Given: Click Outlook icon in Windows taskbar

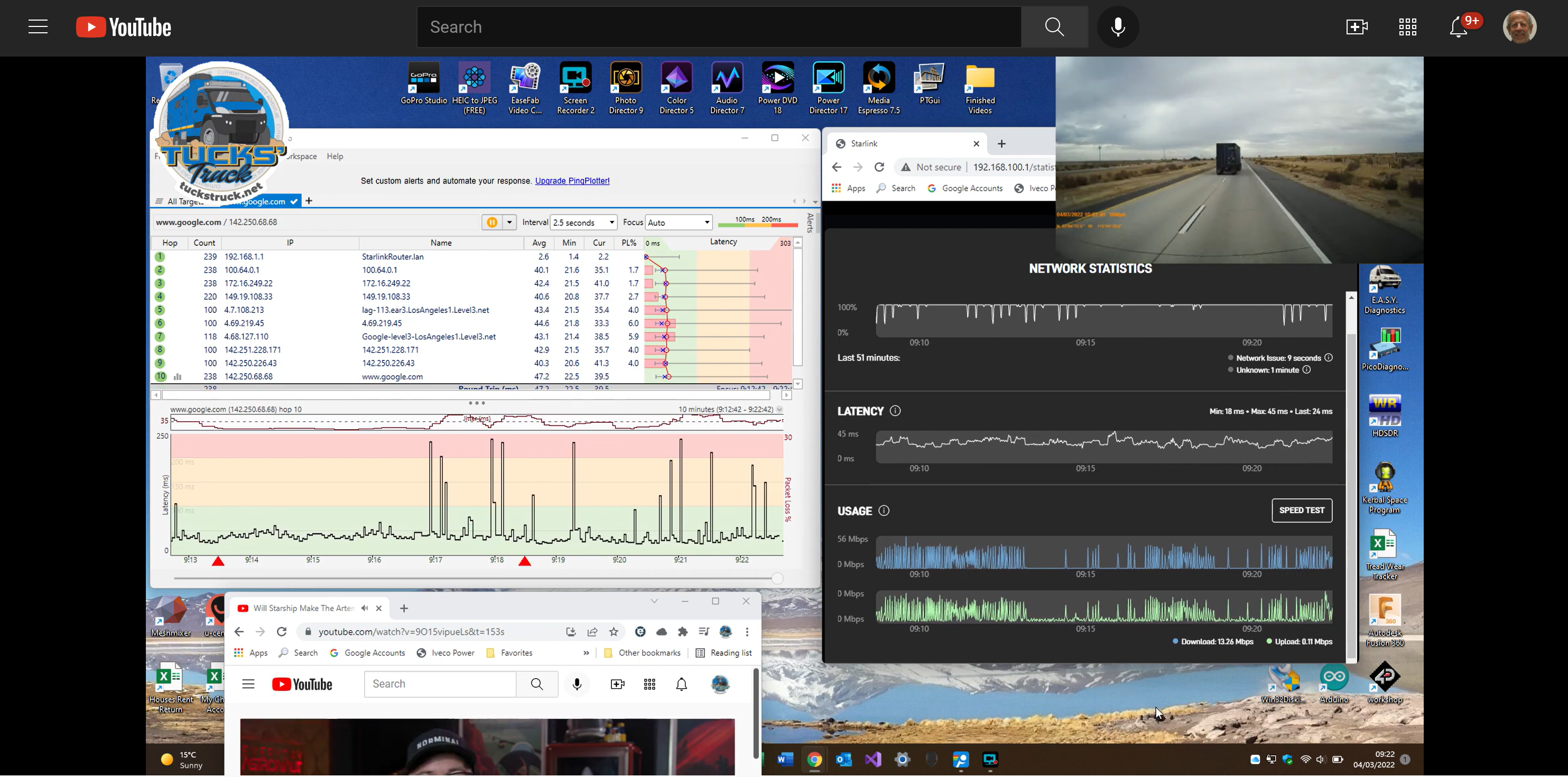Looking at the screenshot, I should (843, 760).
